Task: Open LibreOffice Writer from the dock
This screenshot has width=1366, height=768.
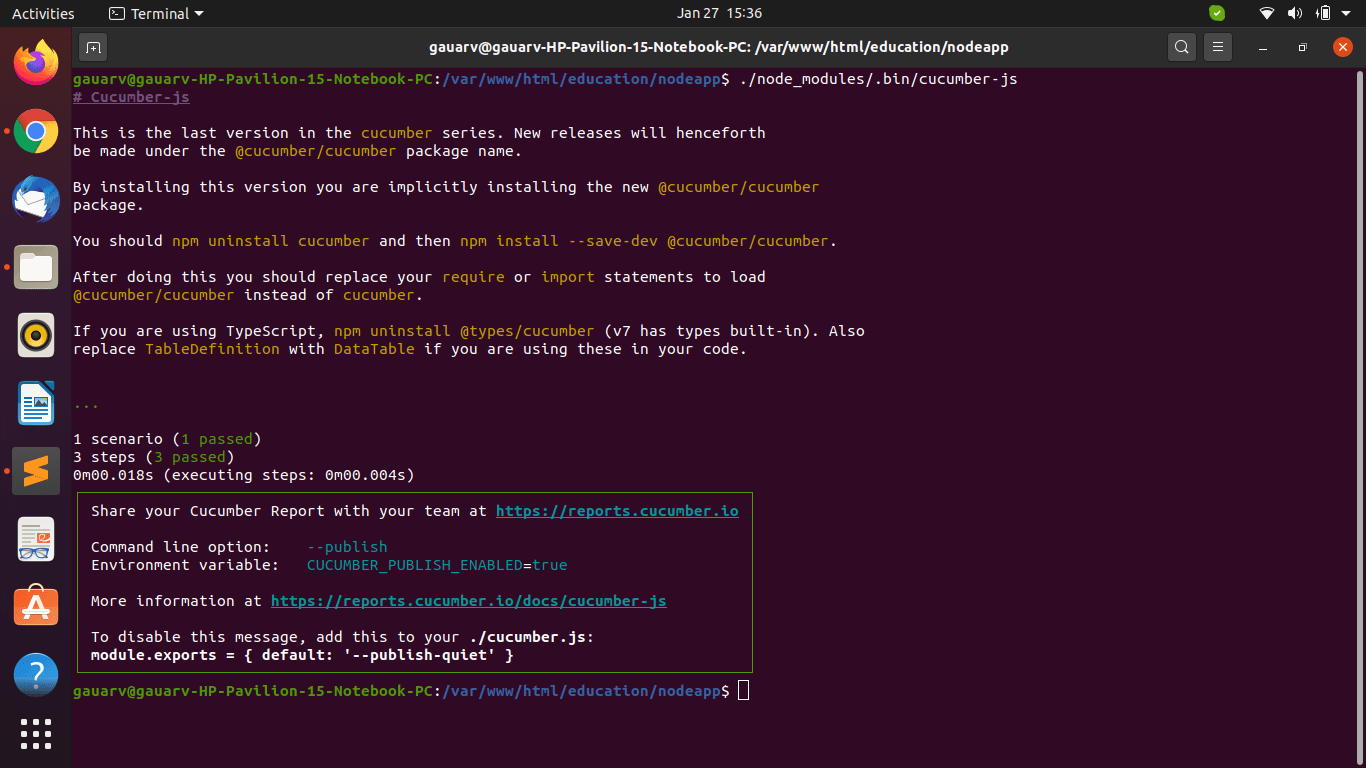Action: [36, 403]
